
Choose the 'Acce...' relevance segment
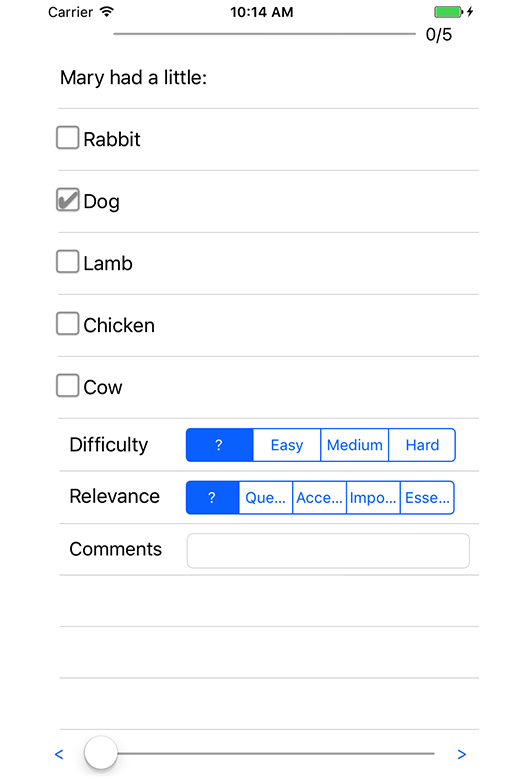(319, 497)
